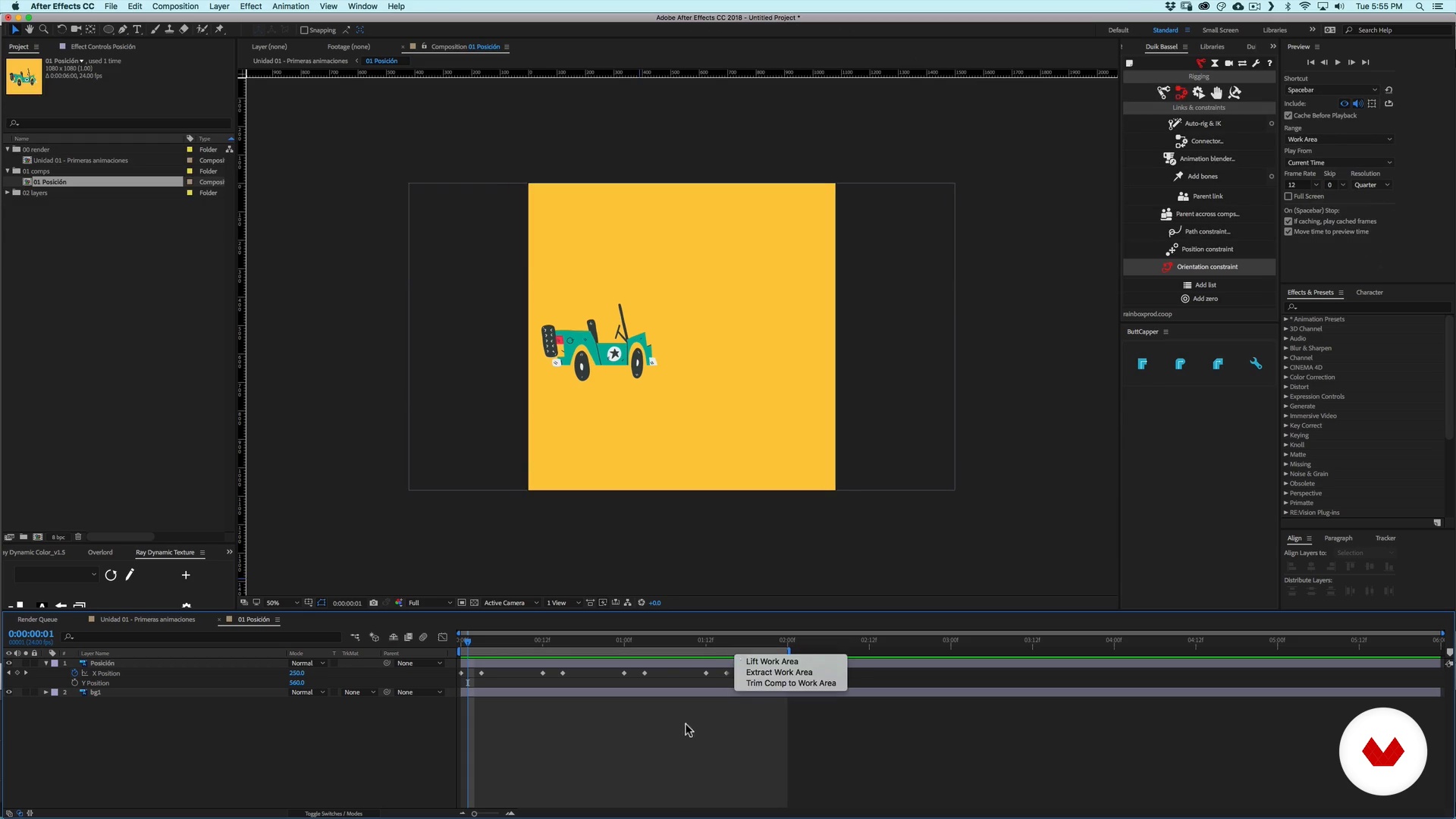
Task: Click Auto-rig & IK button
Action: pos(1198,124)
